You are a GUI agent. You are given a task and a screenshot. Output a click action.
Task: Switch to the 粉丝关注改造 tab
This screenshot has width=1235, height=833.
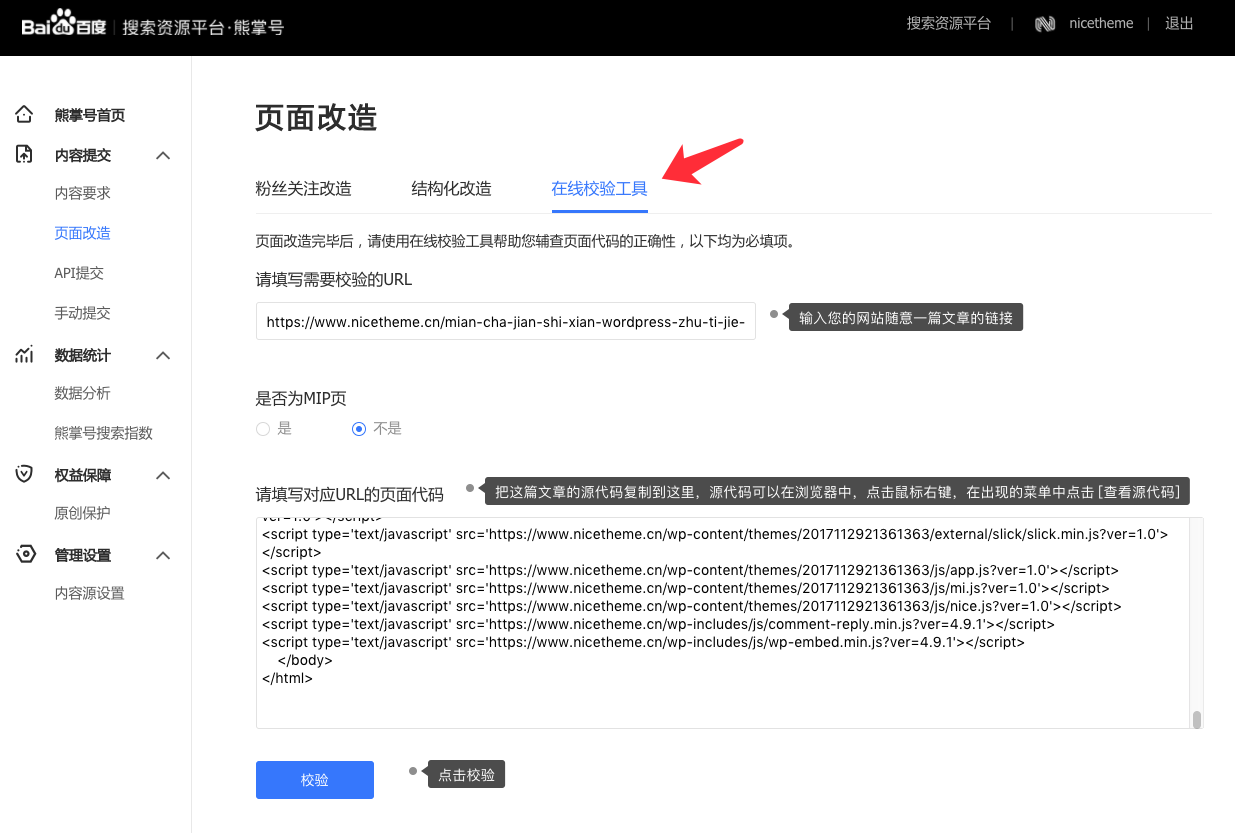click(x=304, y=188)
